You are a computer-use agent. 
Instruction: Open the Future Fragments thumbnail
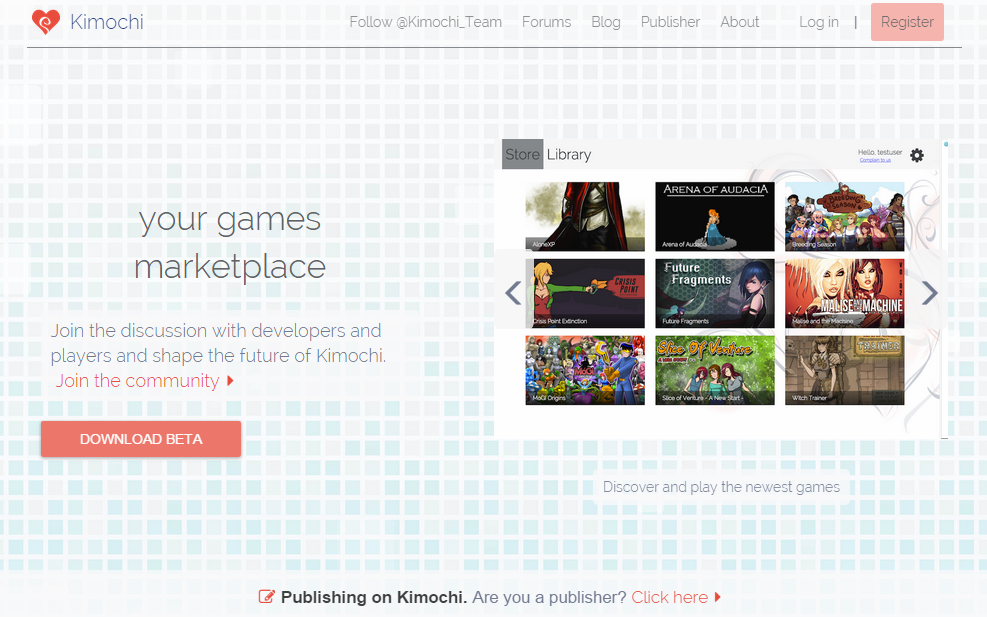(x=714, y=293)
